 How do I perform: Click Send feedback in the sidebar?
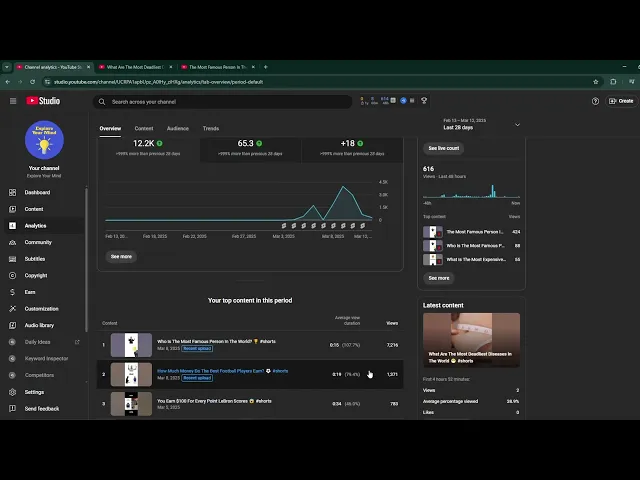[x=44, y=409]
